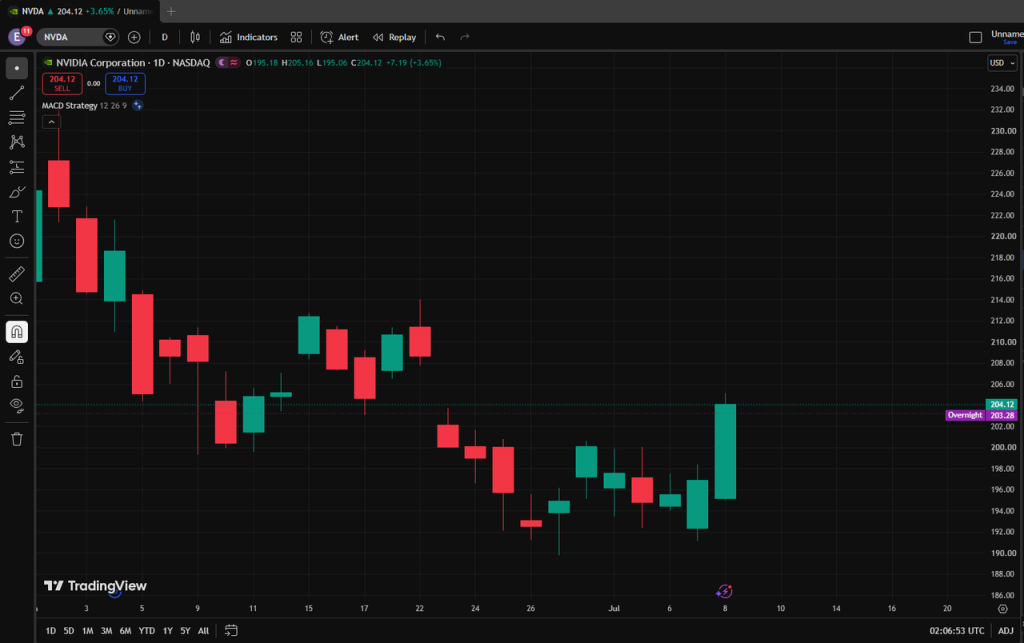The height and width of the screenshot is (643, 1024).
Task: Select the trend line drawing tool
Action: [x=17, y=93]
